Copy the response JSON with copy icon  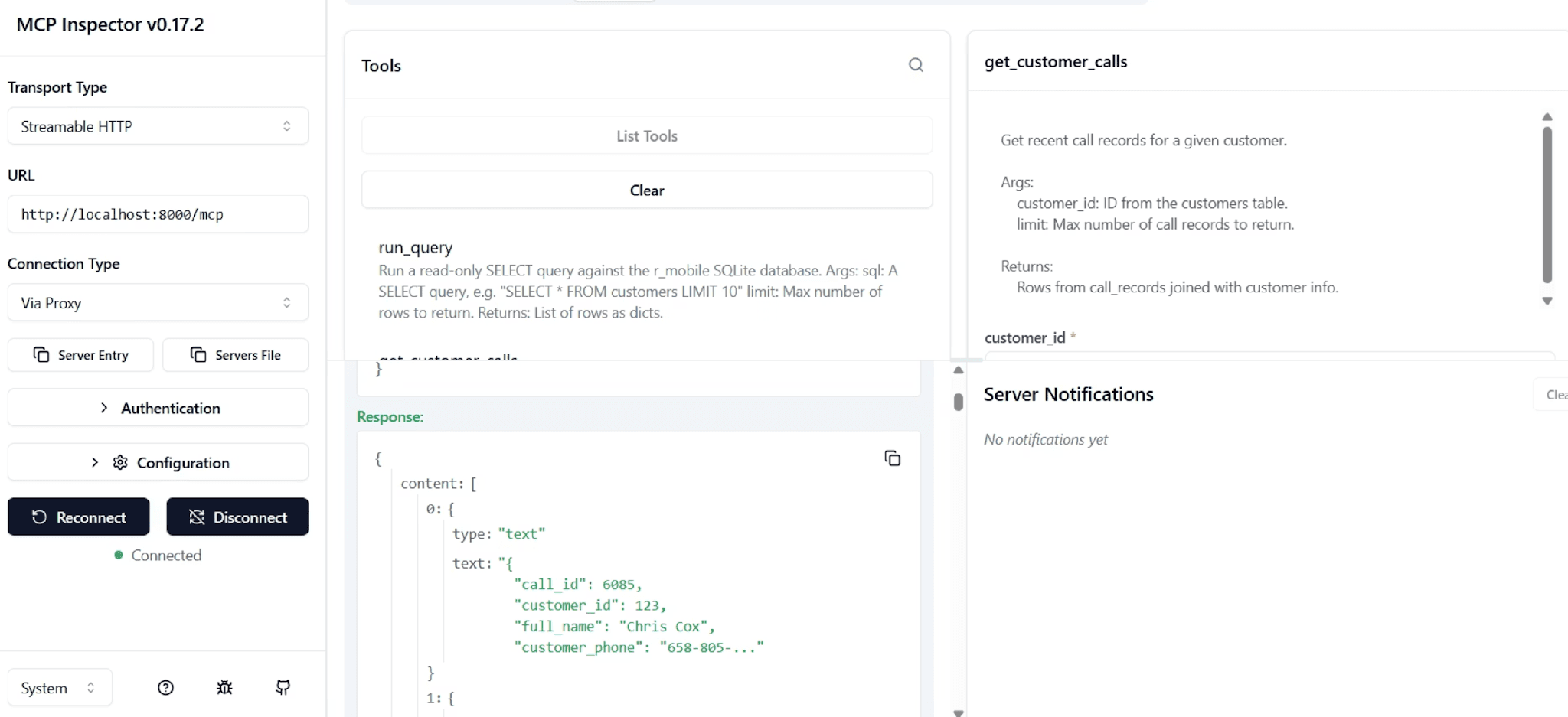click(892, 458)
